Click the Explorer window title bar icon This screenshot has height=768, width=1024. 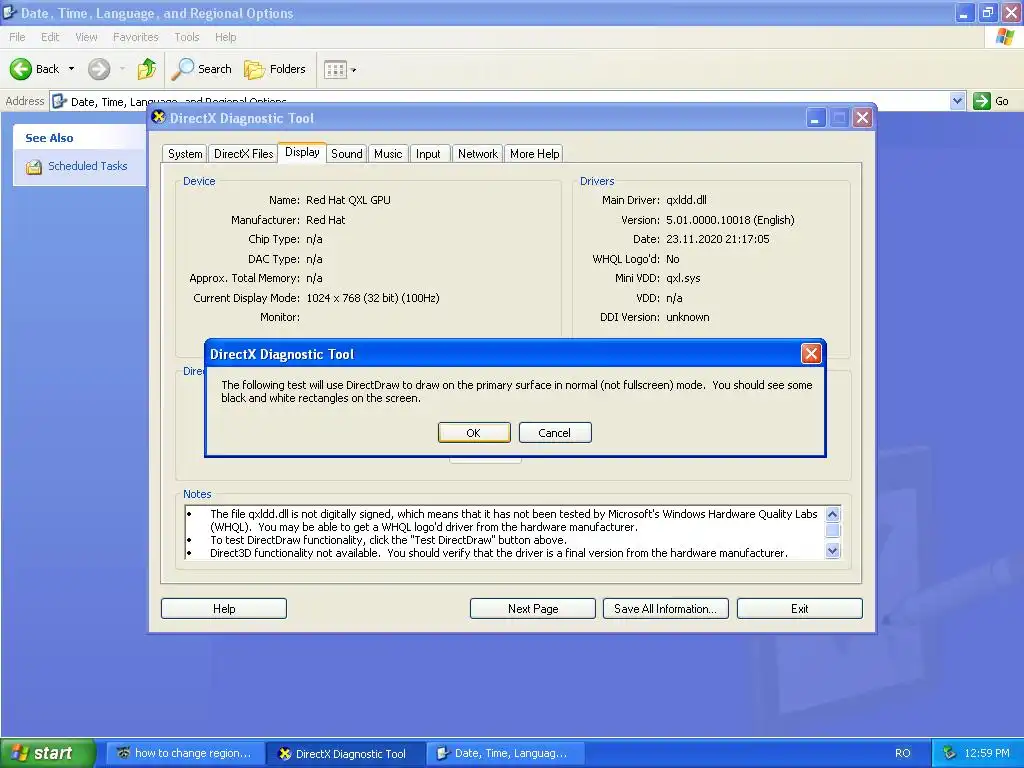pos(10,12)
